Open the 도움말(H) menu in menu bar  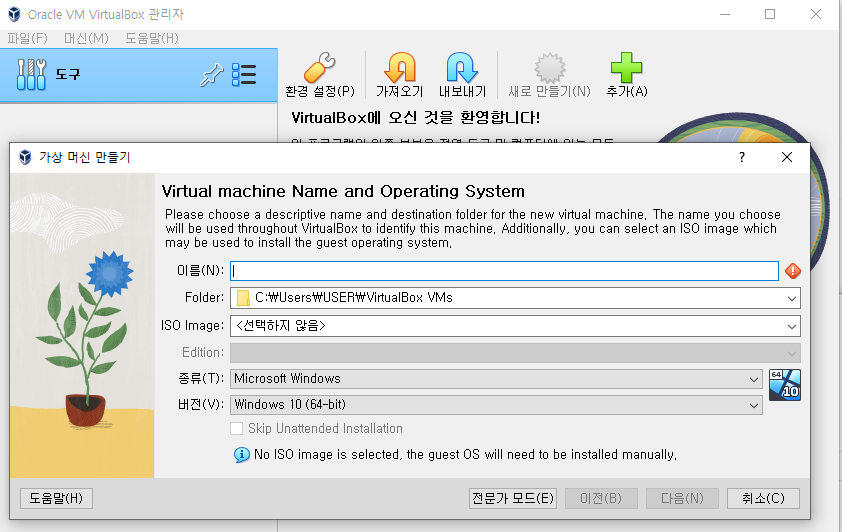click(x=151, y=38)
